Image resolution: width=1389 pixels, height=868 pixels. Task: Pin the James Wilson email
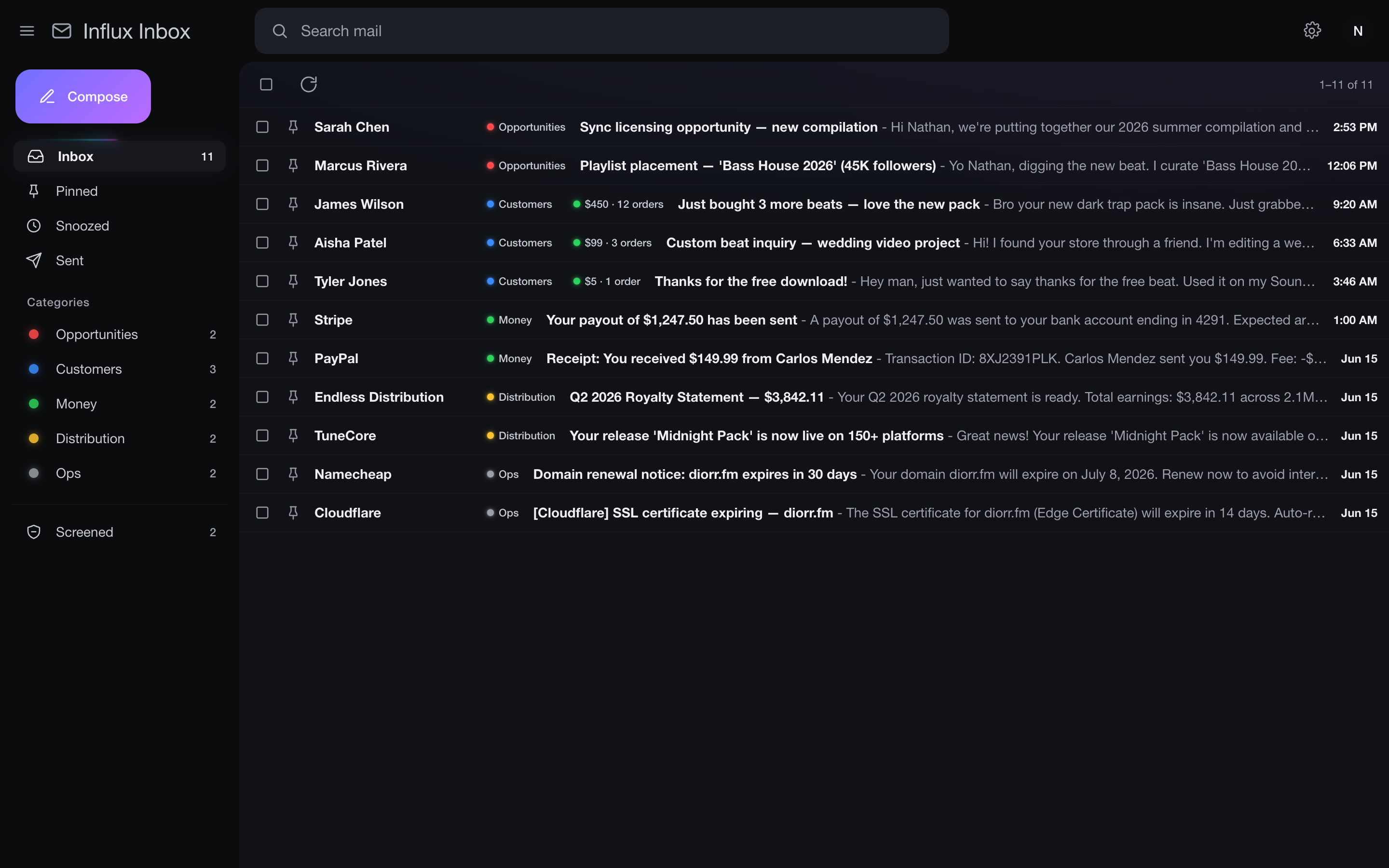click(x=293, y=204)
